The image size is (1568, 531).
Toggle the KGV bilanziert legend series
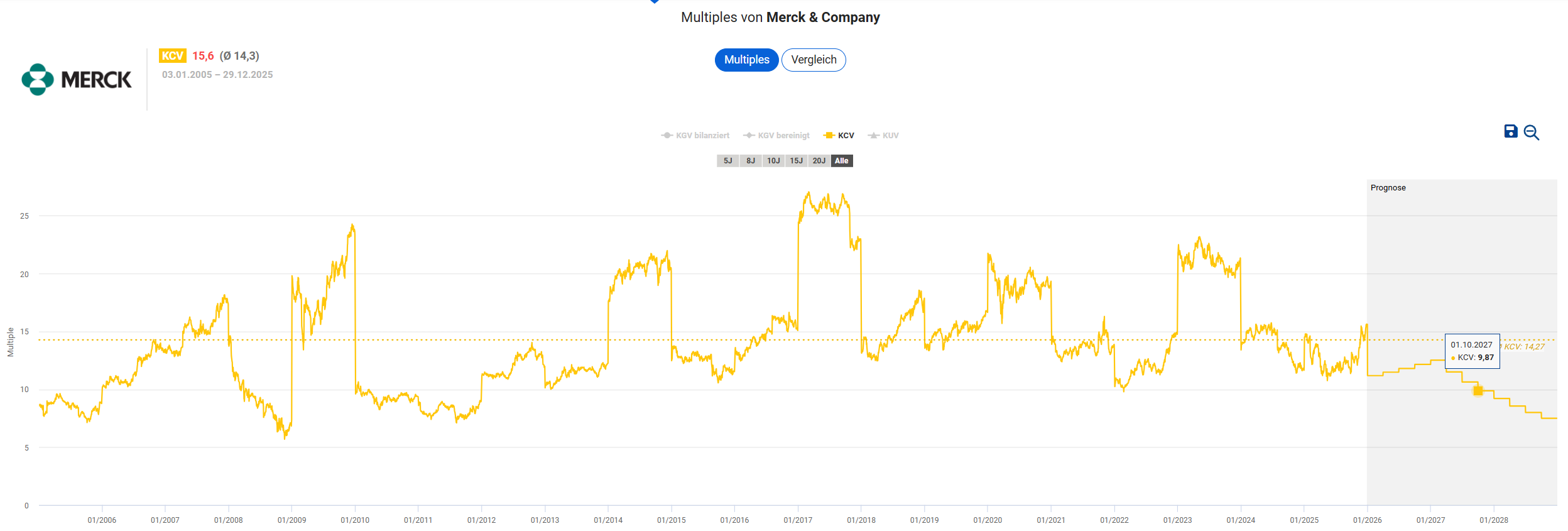[x=696, y=136]
